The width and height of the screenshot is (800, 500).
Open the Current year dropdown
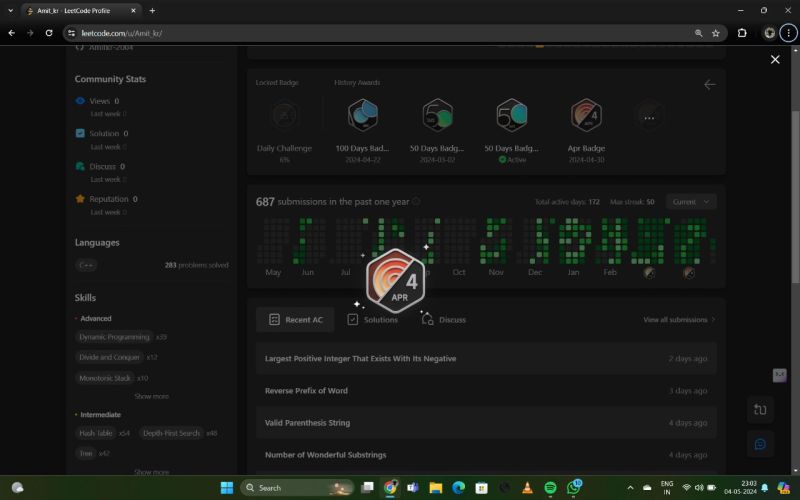coord(691,202)
